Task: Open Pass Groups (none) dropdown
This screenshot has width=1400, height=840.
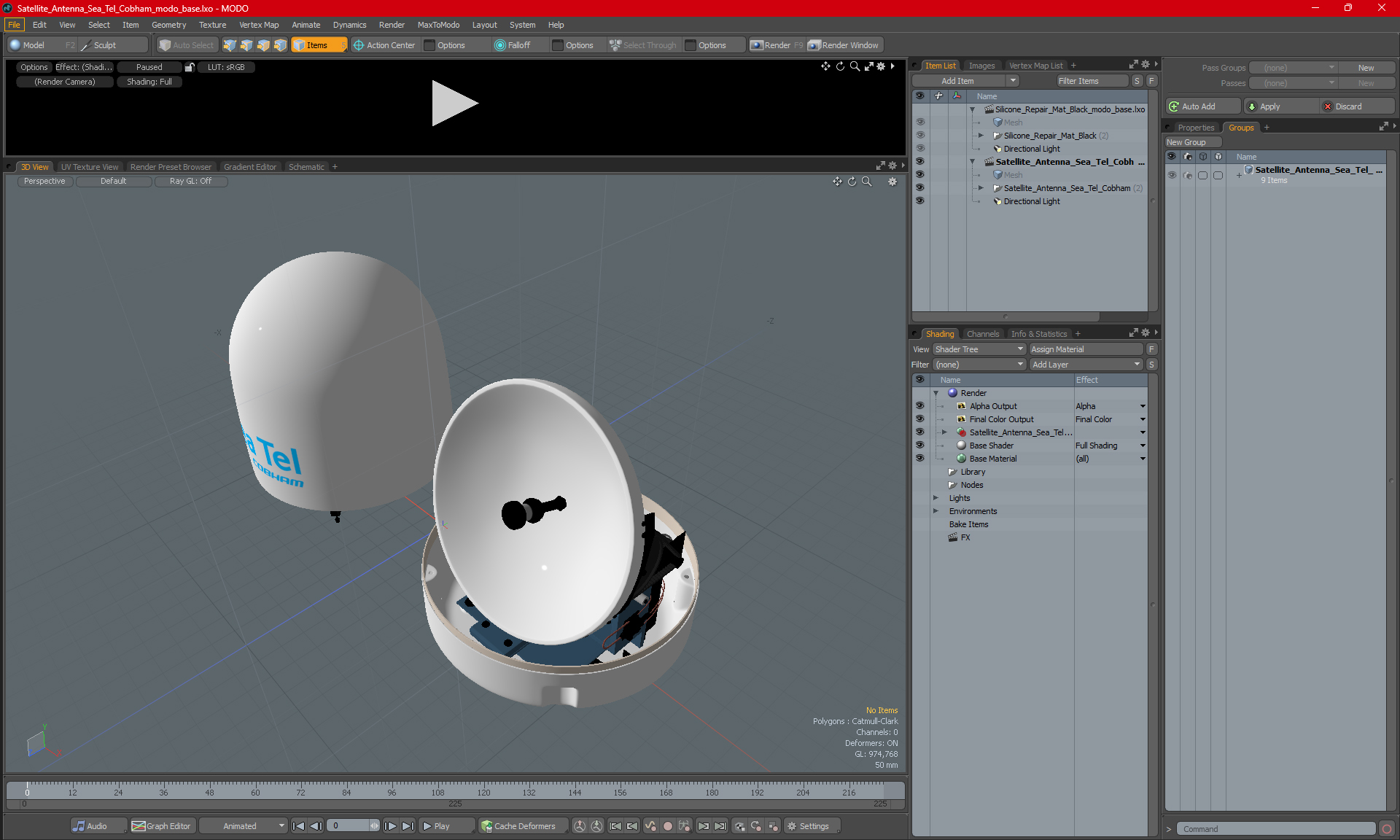Action: point(1294,68)
